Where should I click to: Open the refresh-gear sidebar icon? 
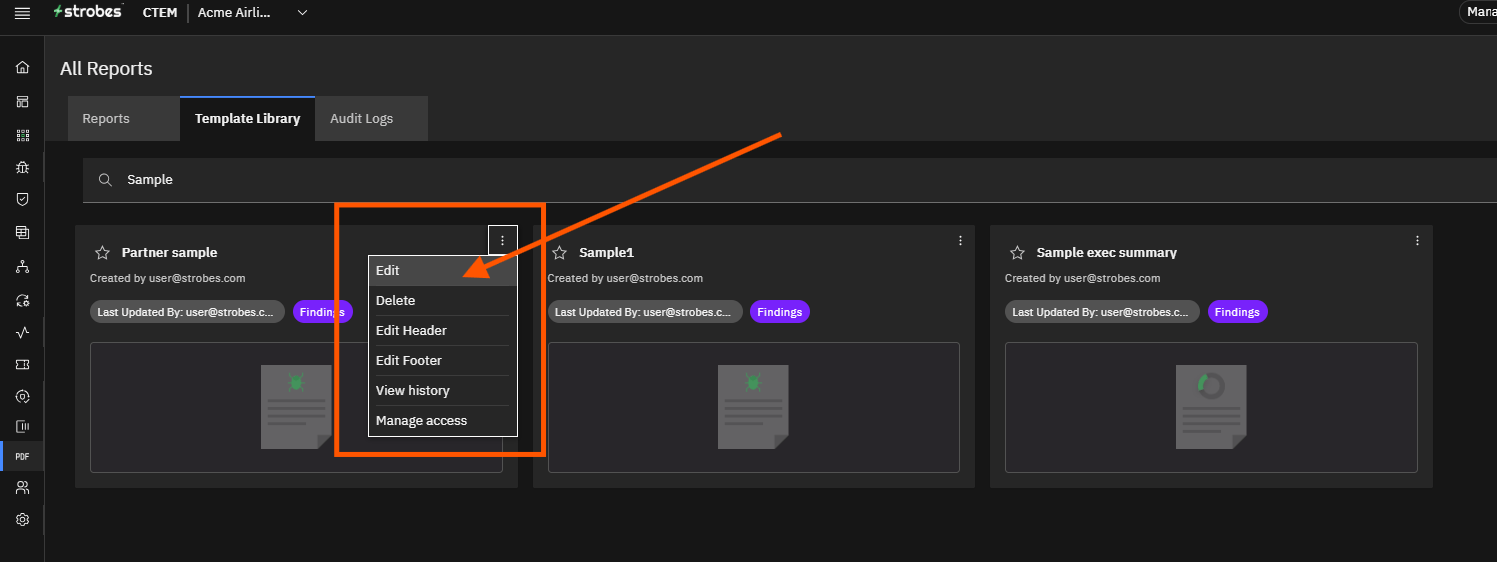22,299
